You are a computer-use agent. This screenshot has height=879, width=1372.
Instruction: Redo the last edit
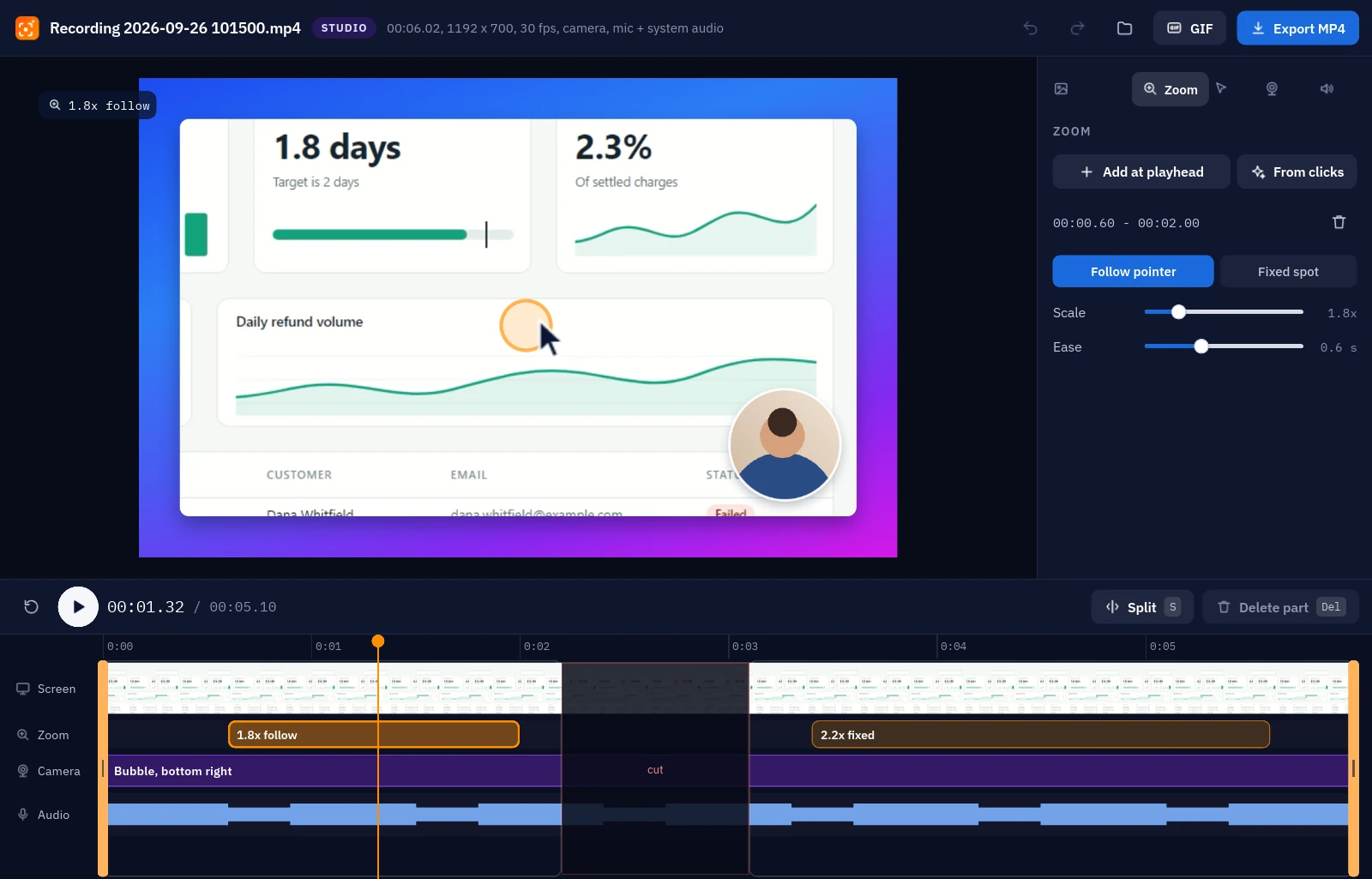point(1078,28)
